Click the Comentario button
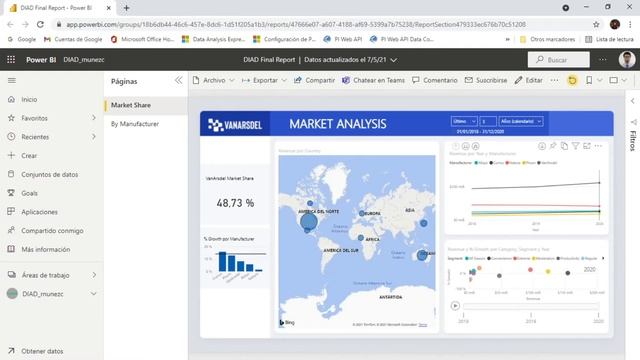 (435, 80)
